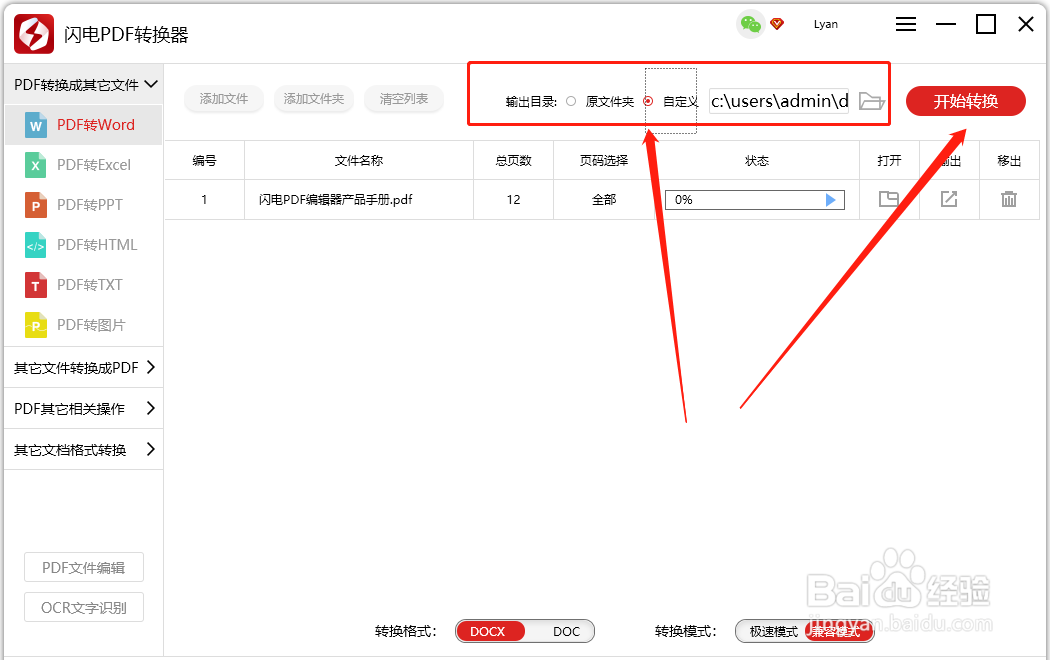Open file folder icon in 打开 column
The image size is (1051, 660).
(x=889, y=199)
